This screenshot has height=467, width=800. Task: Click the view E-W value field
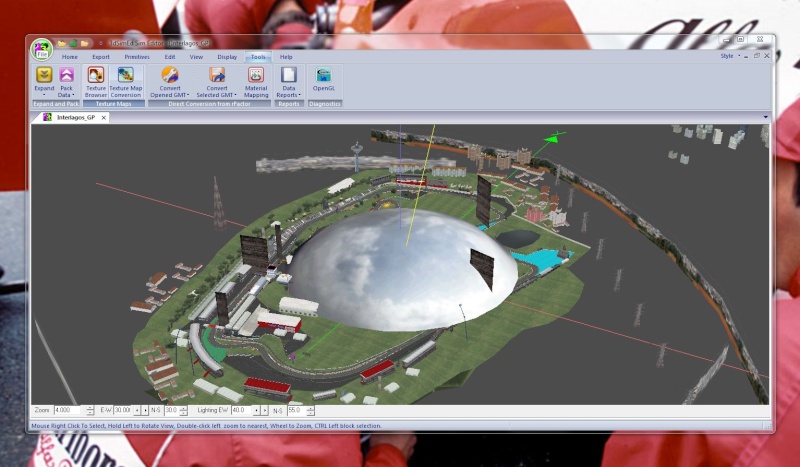pos(122,410)
